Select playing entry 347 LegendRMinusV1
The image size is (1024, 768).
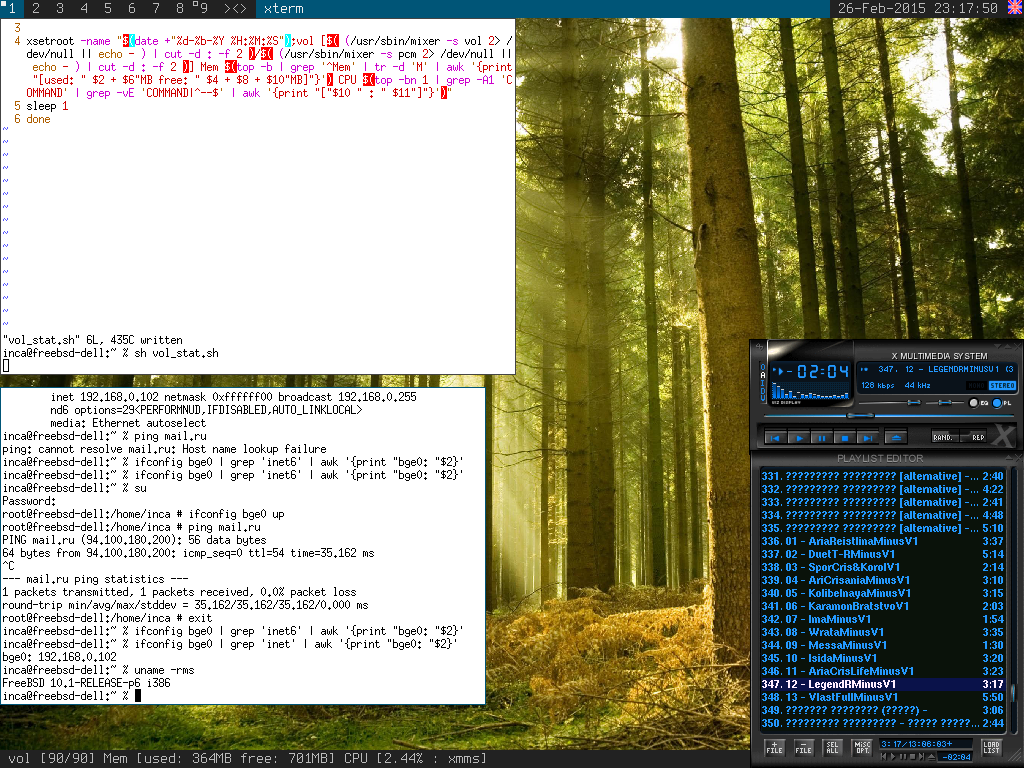pyautogui.click(x=882, y=684)
